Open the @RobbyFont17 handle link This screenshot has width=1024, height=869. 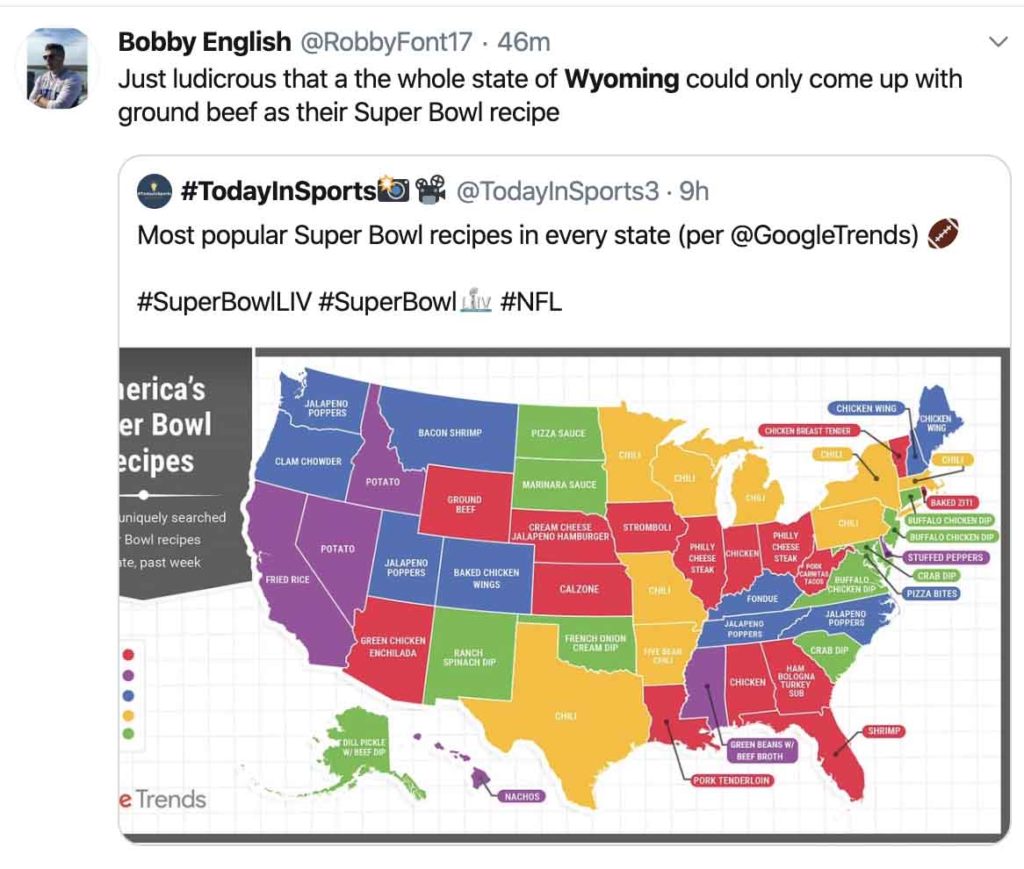click(x=385, y=42)
